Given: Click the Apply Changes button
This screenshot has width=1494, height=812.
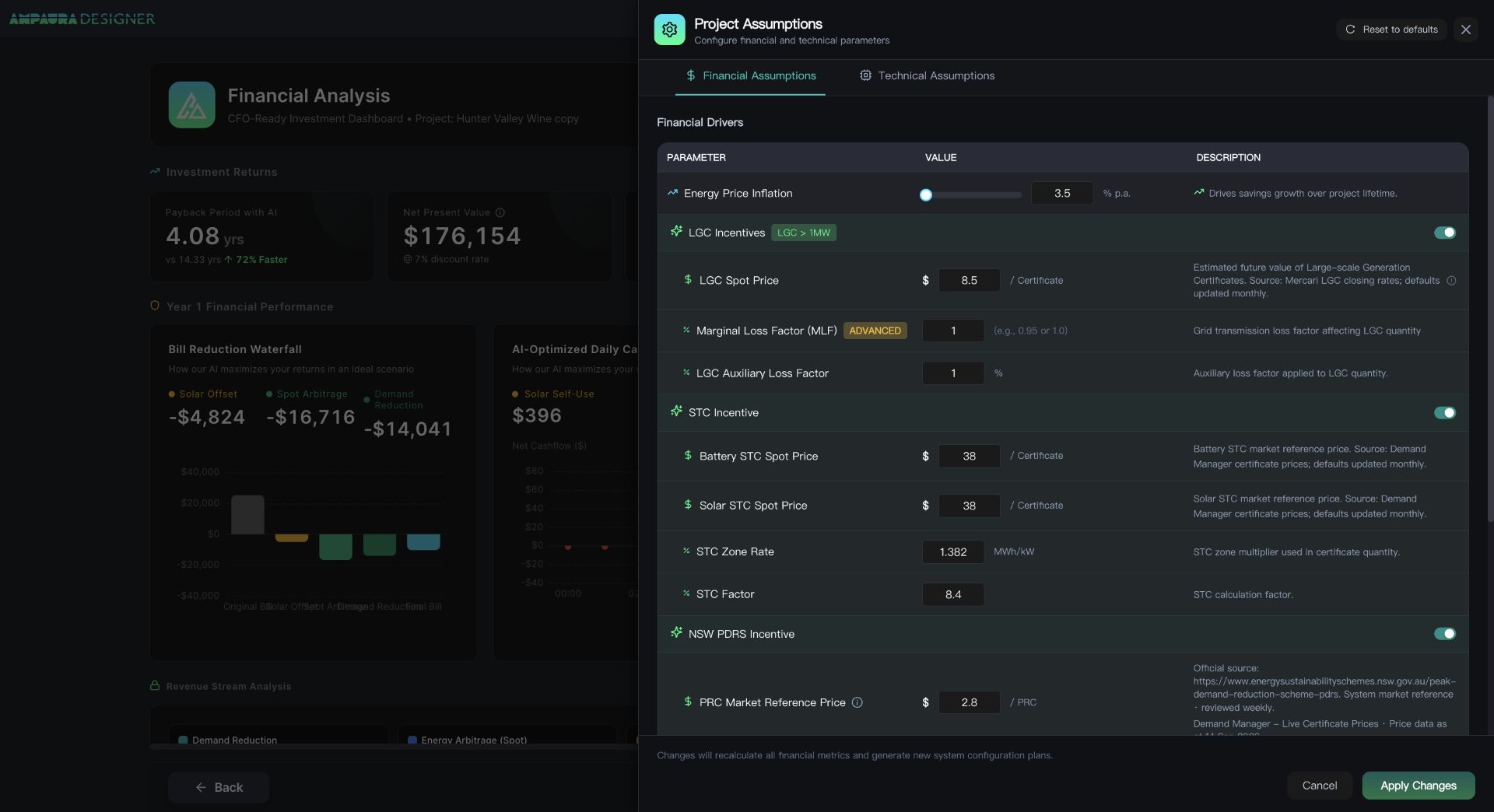Looking at the screenshot, I should coord(1419,786).
